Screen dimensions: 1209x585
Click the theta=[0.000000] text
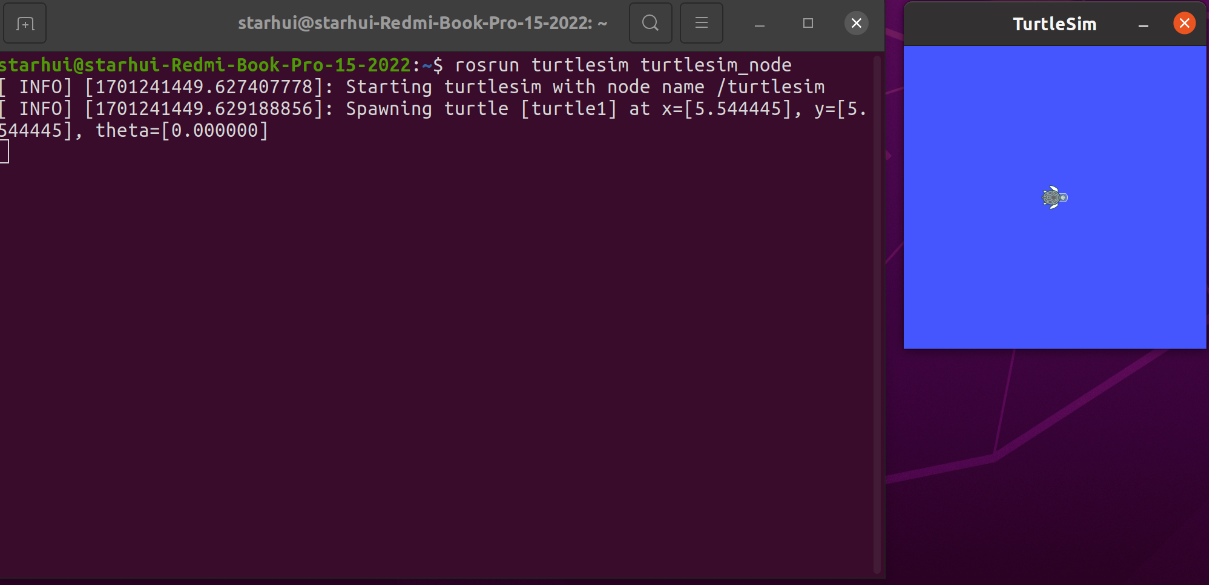click(182, 131)
